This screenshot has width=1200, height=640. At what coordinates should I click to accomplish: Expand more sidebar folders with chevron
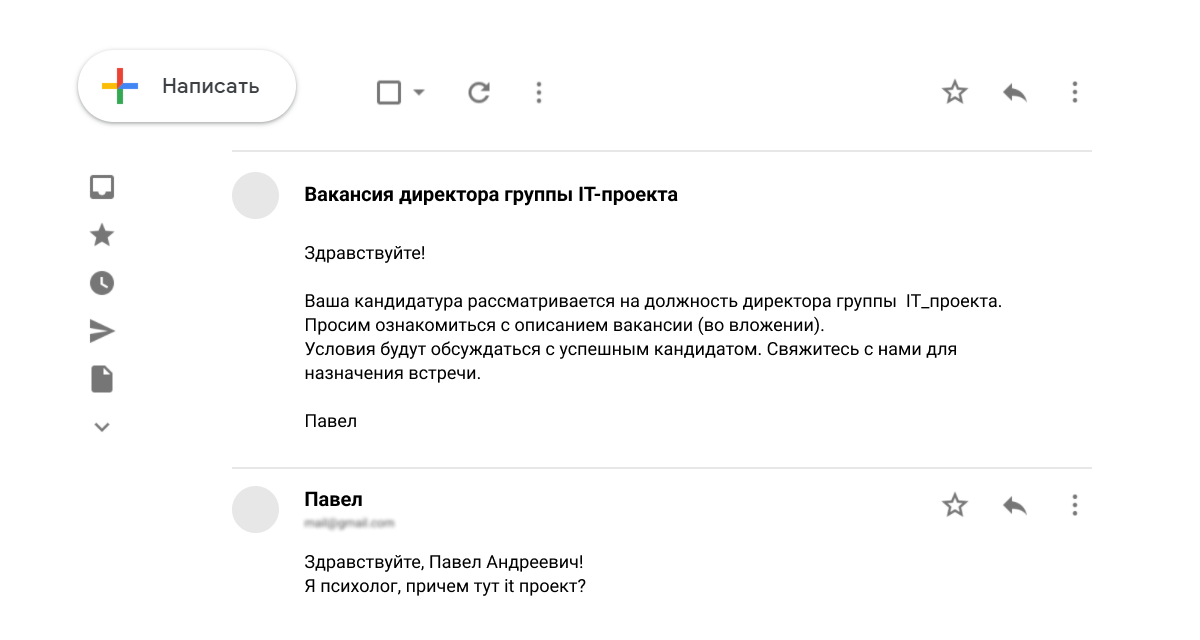[102, 427]
